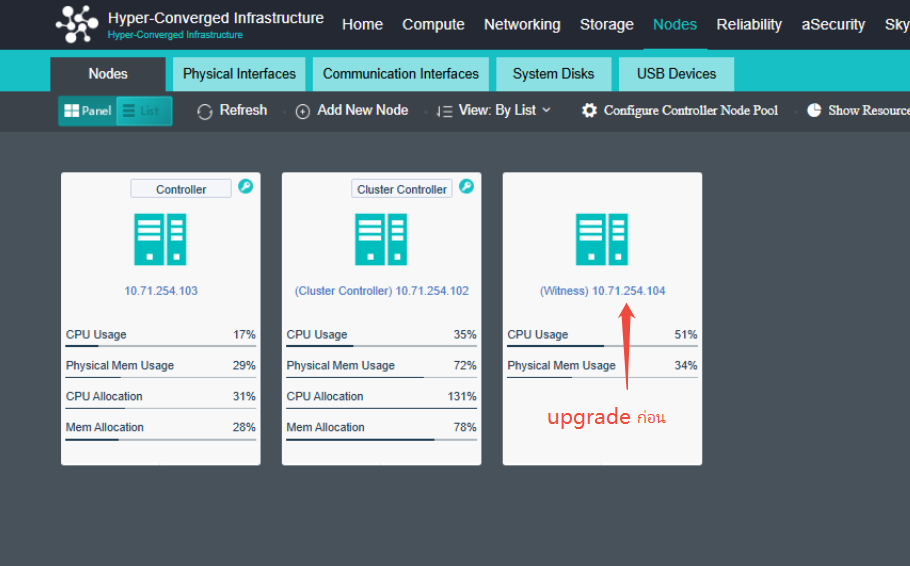Switch to Physical Interfaces tab

(239, 74)
